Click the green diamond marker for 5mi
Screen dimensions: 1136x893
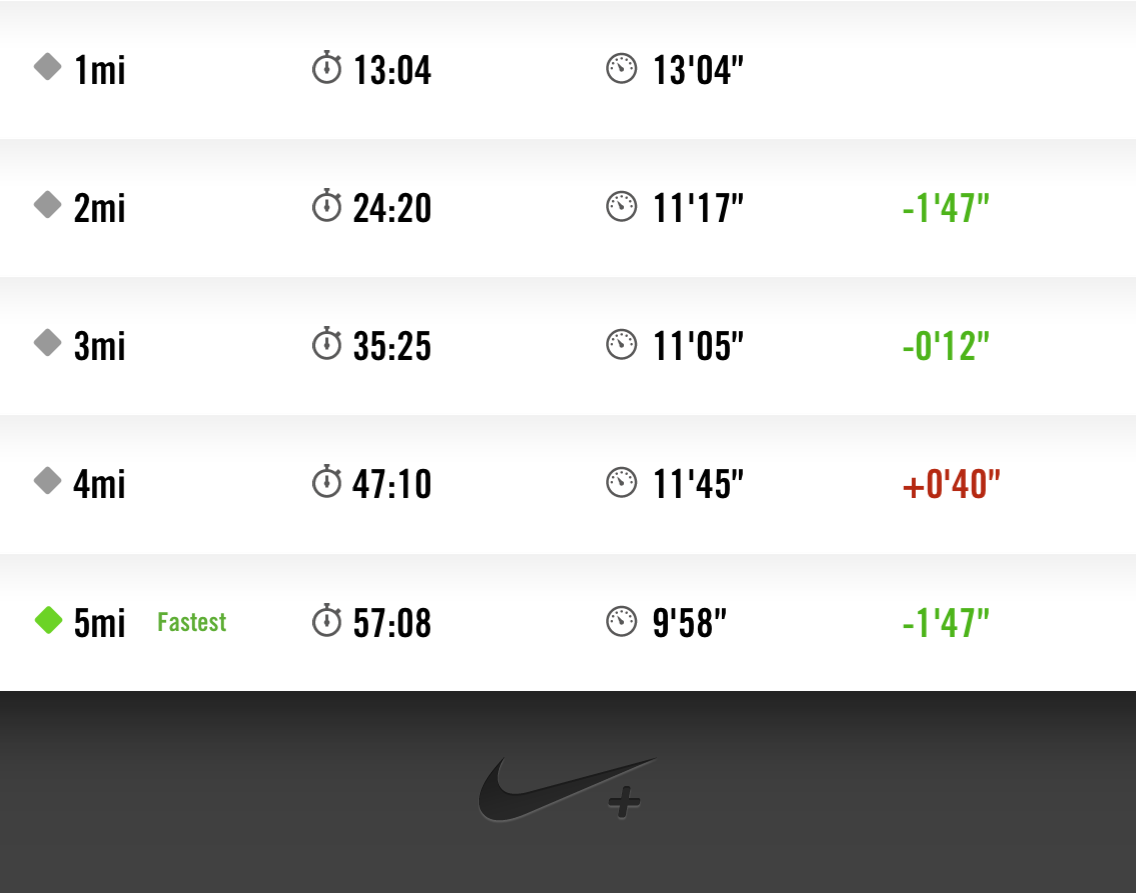pyautogui.click(x=48, y=620)
